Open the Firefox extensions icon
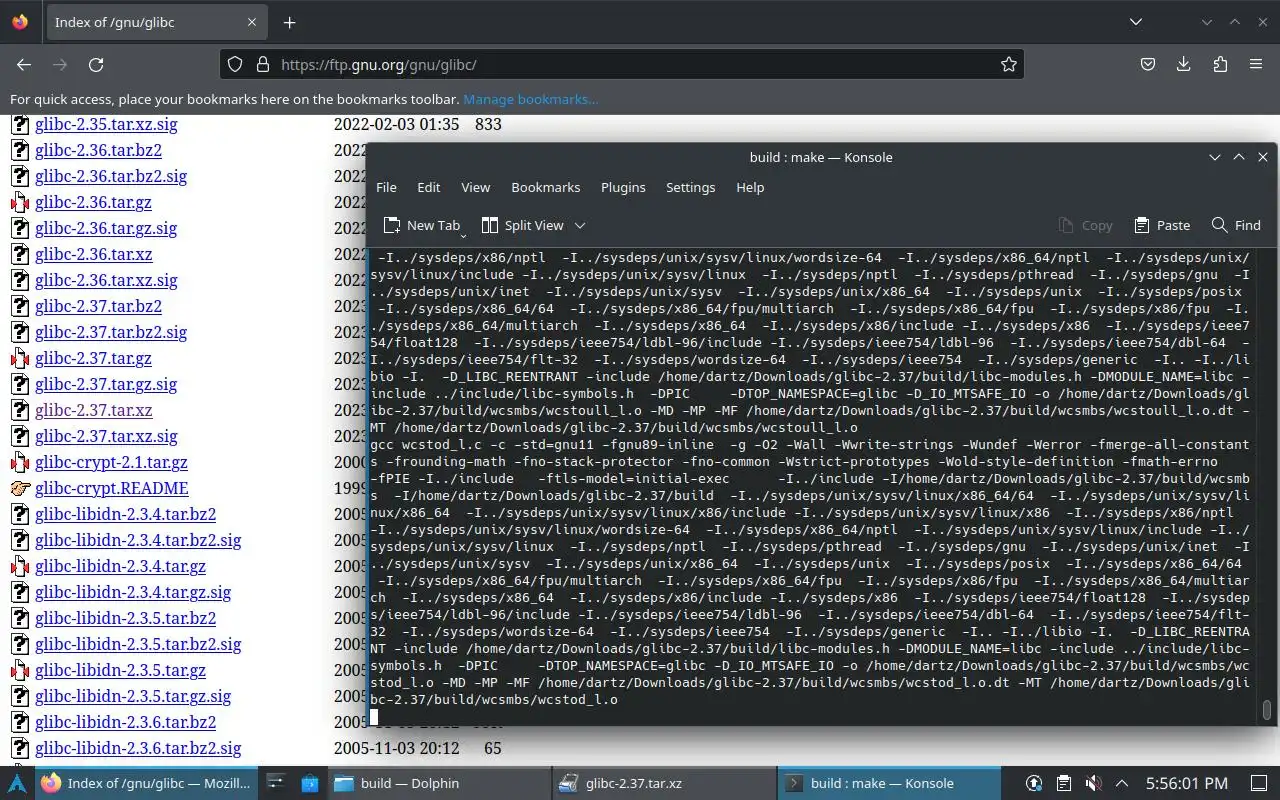 pos(1220,64)
